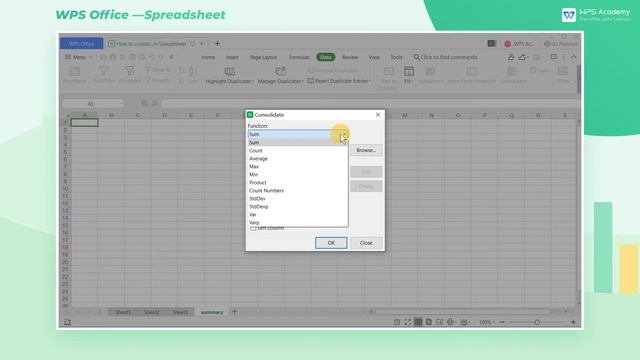
Task: Select column B header
Action: click(x=111, y=116)
